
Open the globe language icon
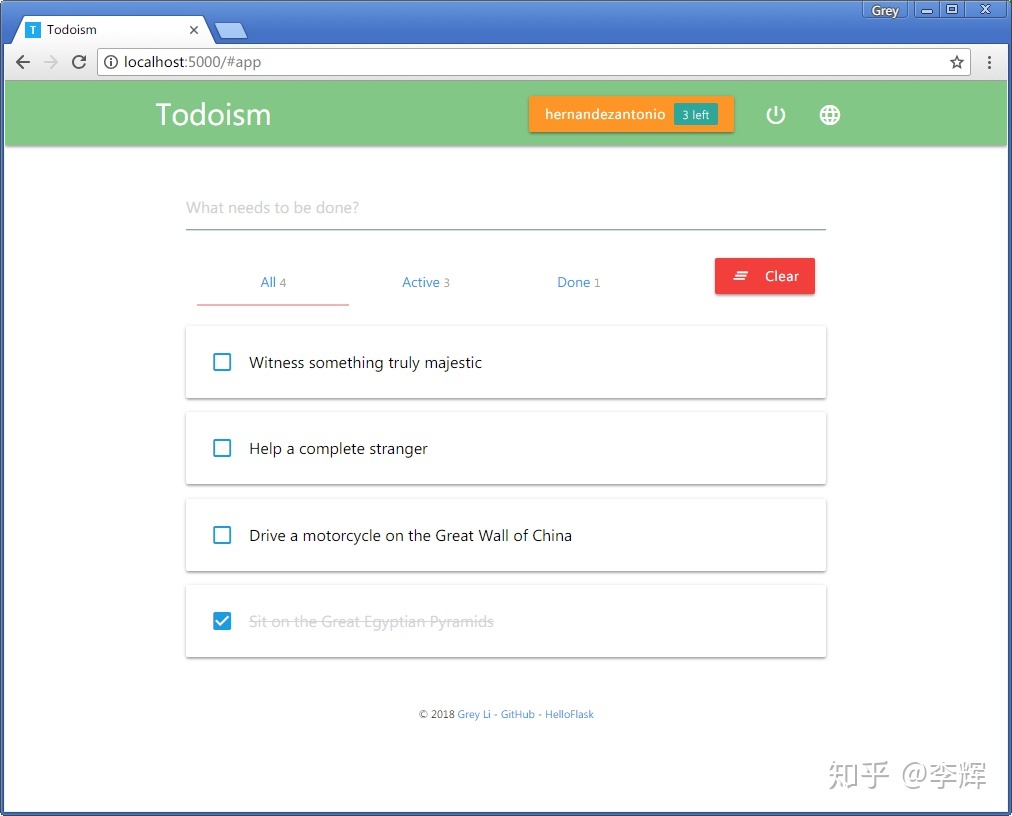click(829, 115)
